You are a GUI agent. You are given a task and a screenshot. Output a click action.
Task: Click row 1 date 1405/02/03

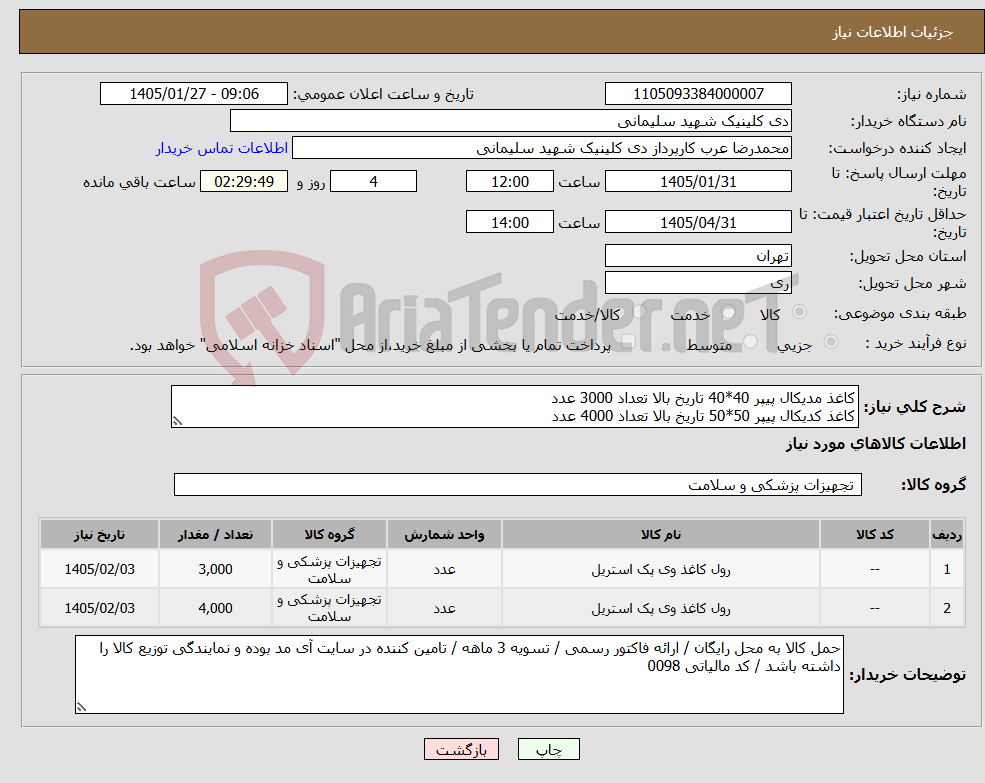click(99, 569)
